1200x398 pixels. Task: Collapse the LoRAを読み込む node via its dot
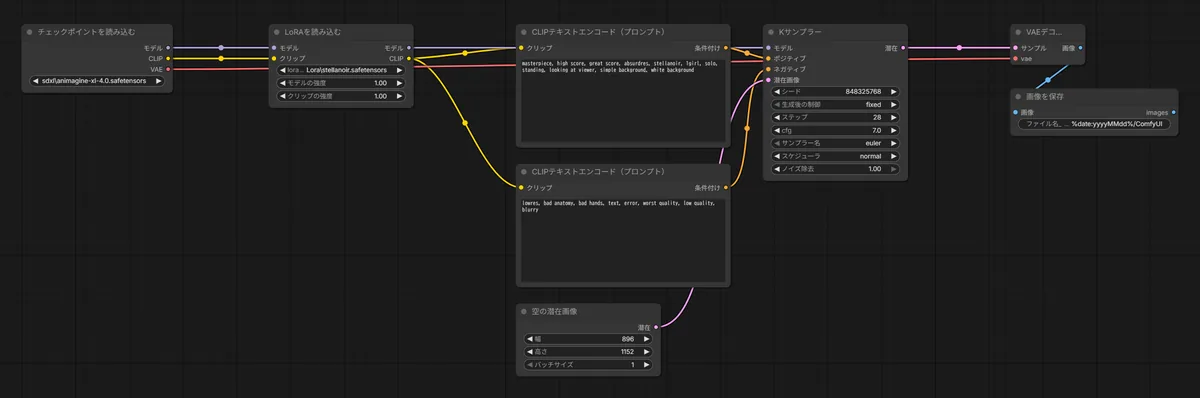277,32
